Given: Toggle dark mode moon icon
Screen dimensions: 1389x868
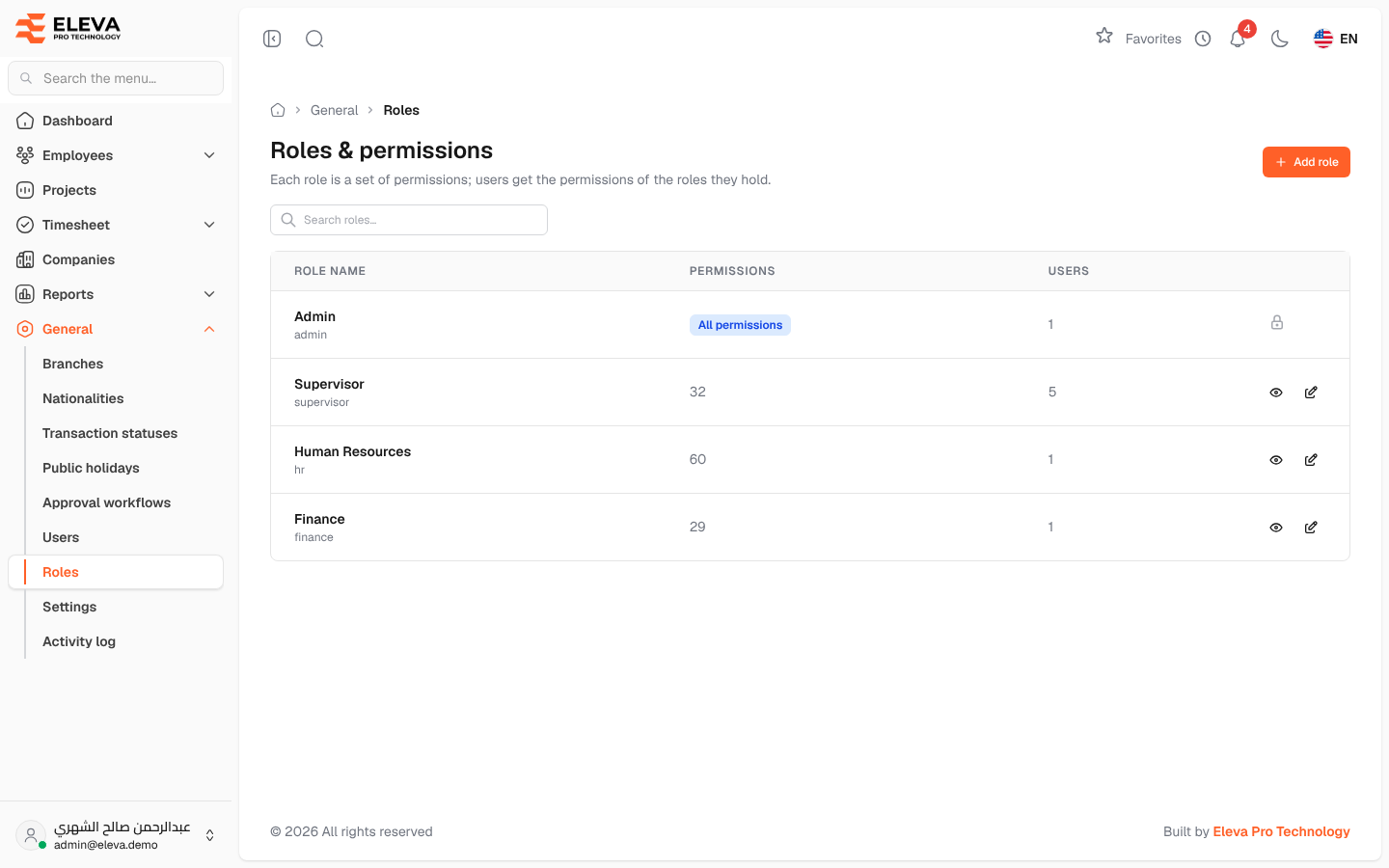Looking at the screenshot, I should 1280,39.
